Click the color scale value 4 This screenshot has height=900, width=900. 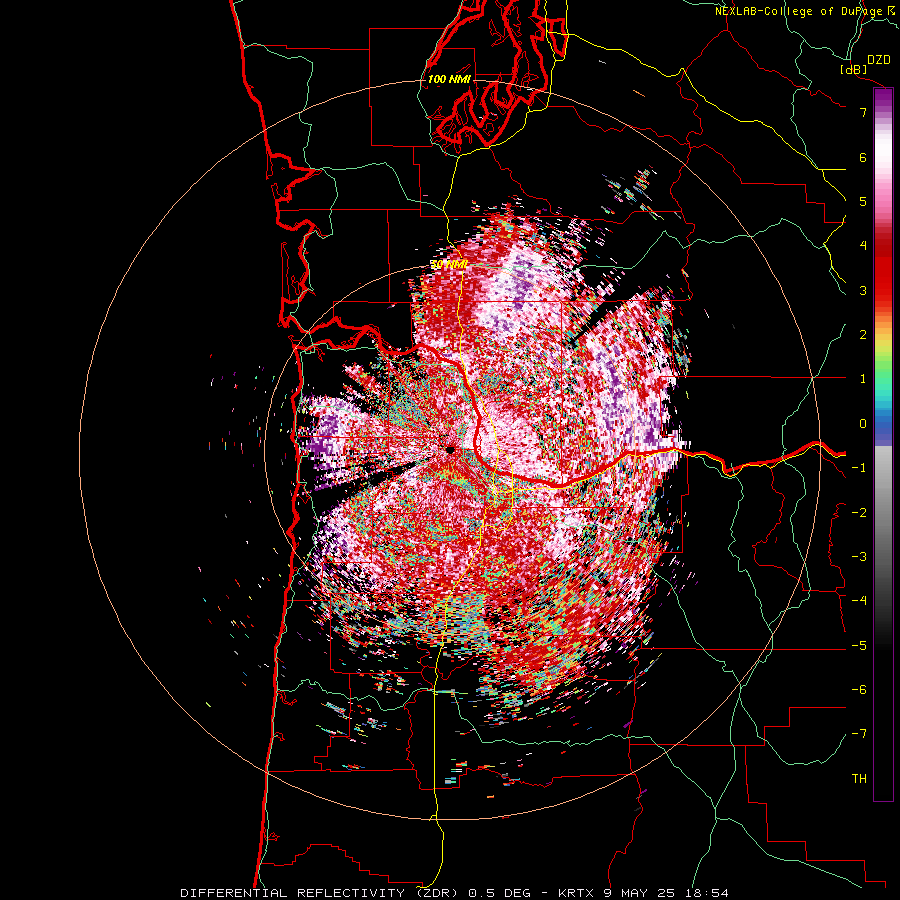pyautogui.click(x=863, y=246)
